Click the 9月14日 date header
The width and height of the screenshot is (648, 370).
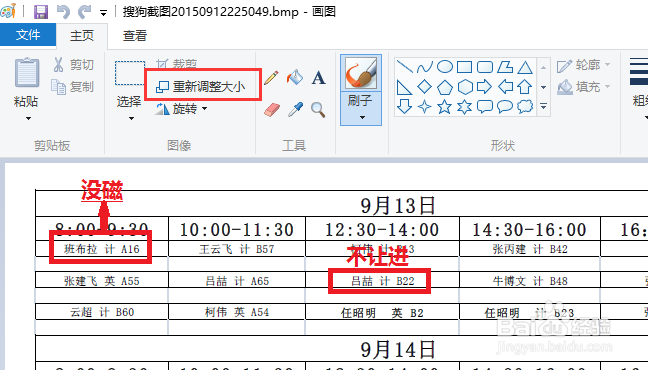pos(398,350)
